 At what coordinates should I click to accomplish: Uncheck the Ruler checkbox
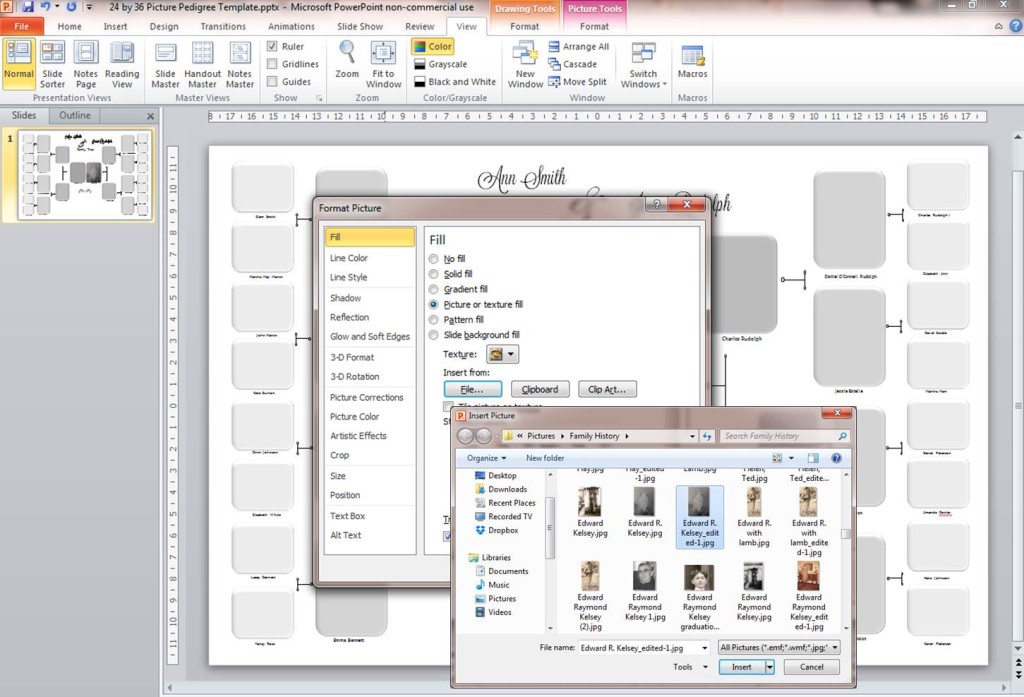tap(272, 46)
